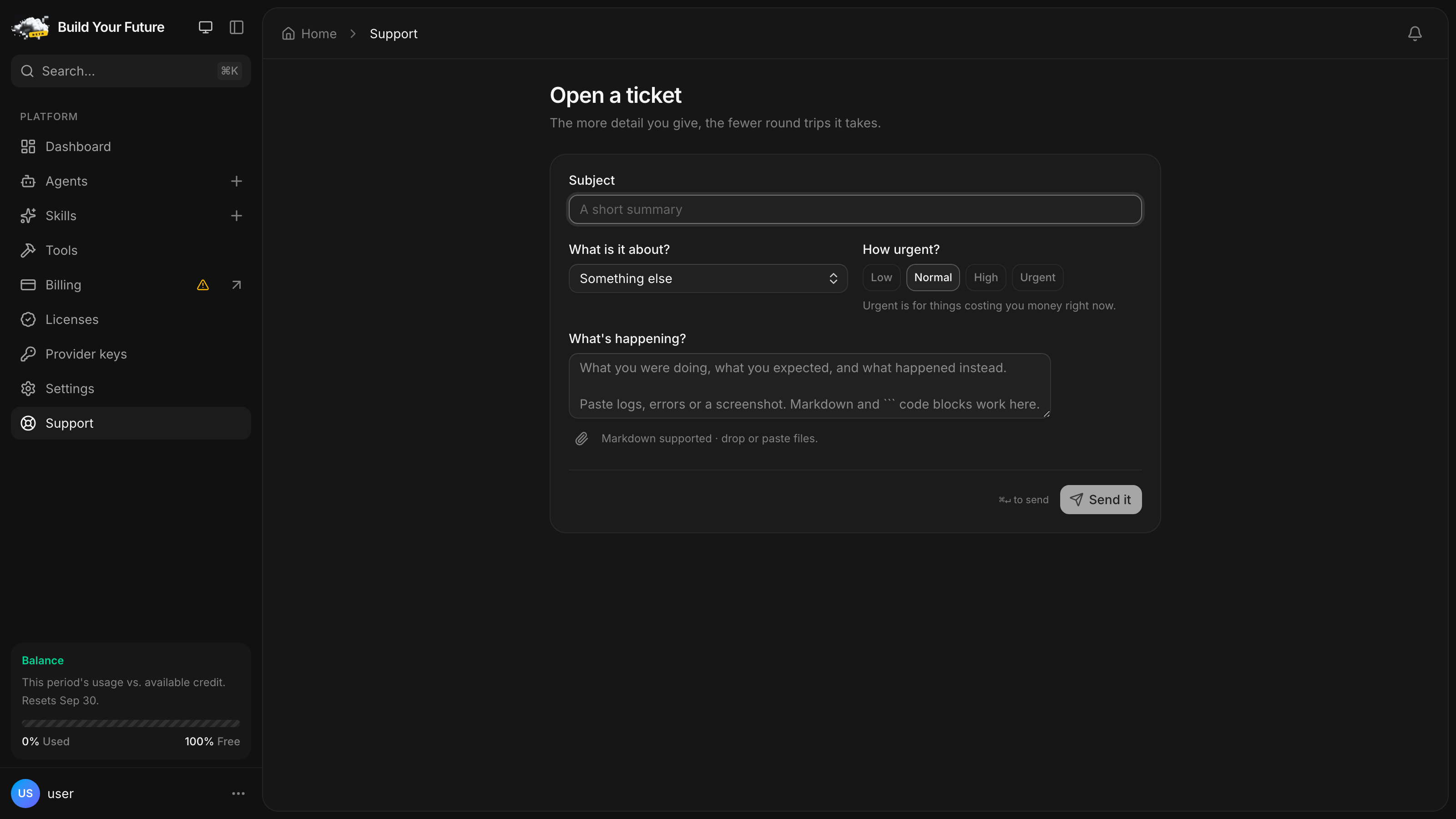This screenshot has height=819, width=1456.
Task: Click the '100% Free' label
Action: point(212,742)
